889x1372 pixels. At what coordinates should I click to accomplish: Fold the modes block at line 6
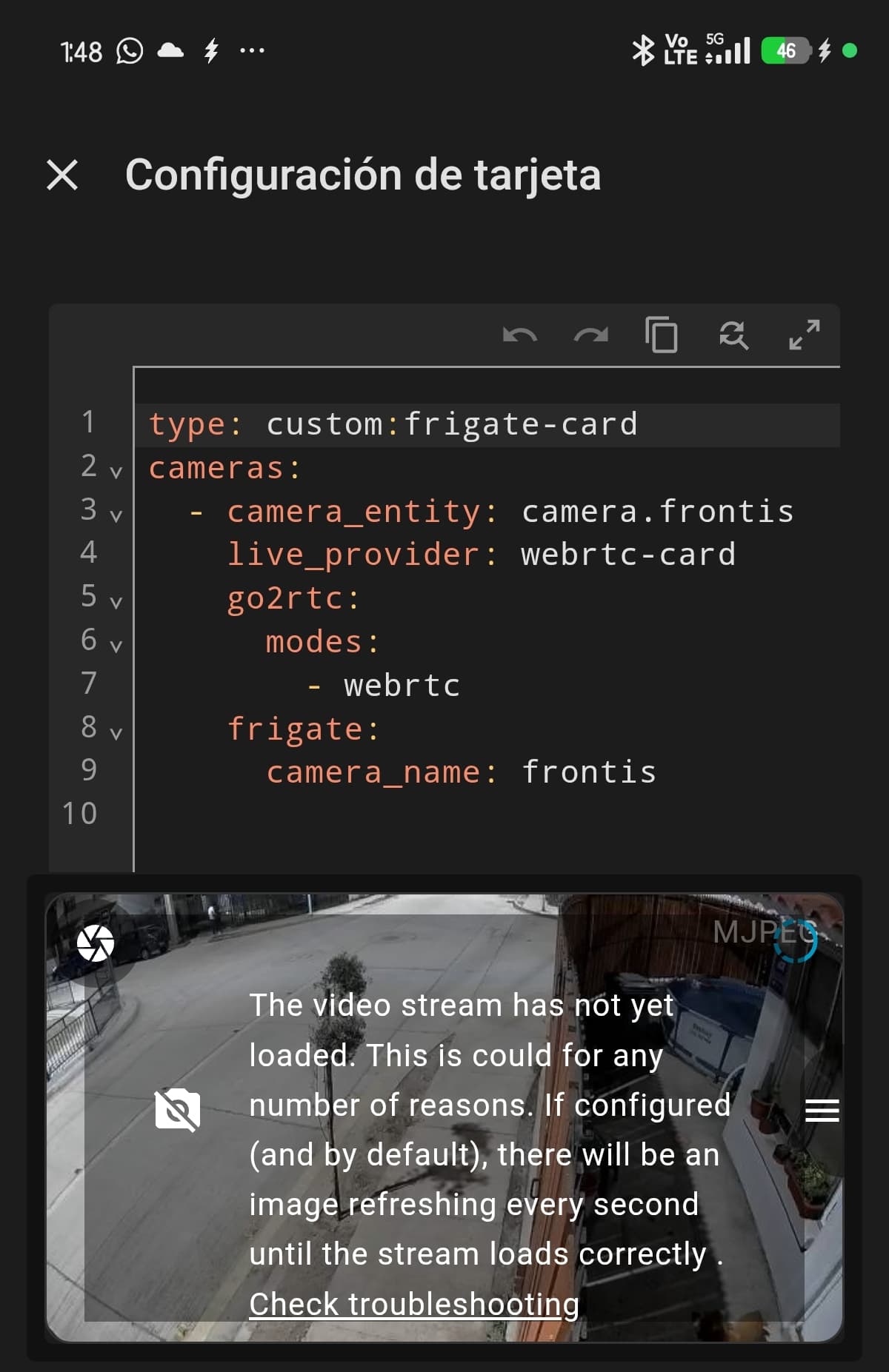[116, 645]
